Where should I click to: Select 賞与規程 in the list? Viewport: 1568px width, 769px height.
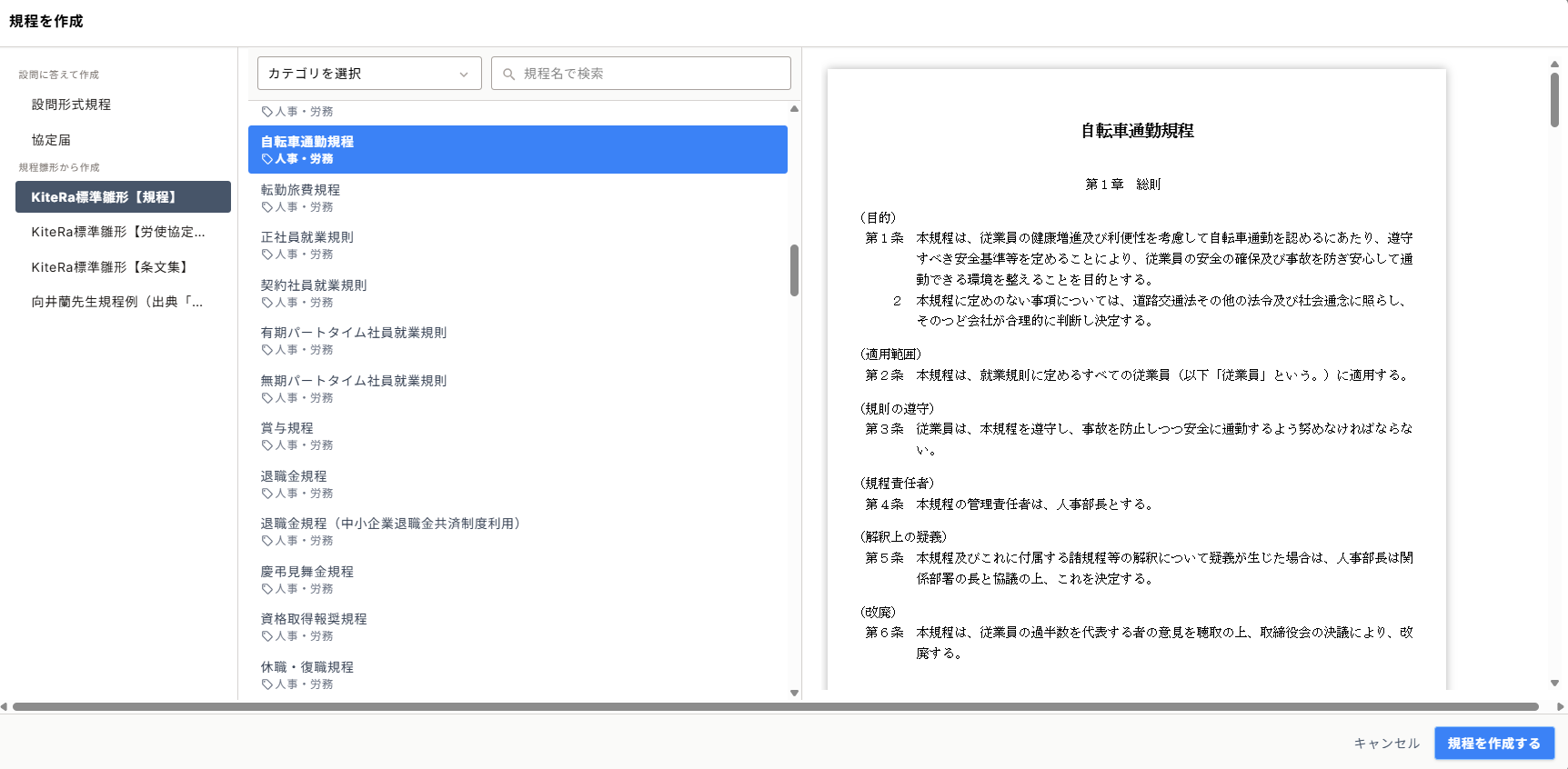click(x=518, y=436)
